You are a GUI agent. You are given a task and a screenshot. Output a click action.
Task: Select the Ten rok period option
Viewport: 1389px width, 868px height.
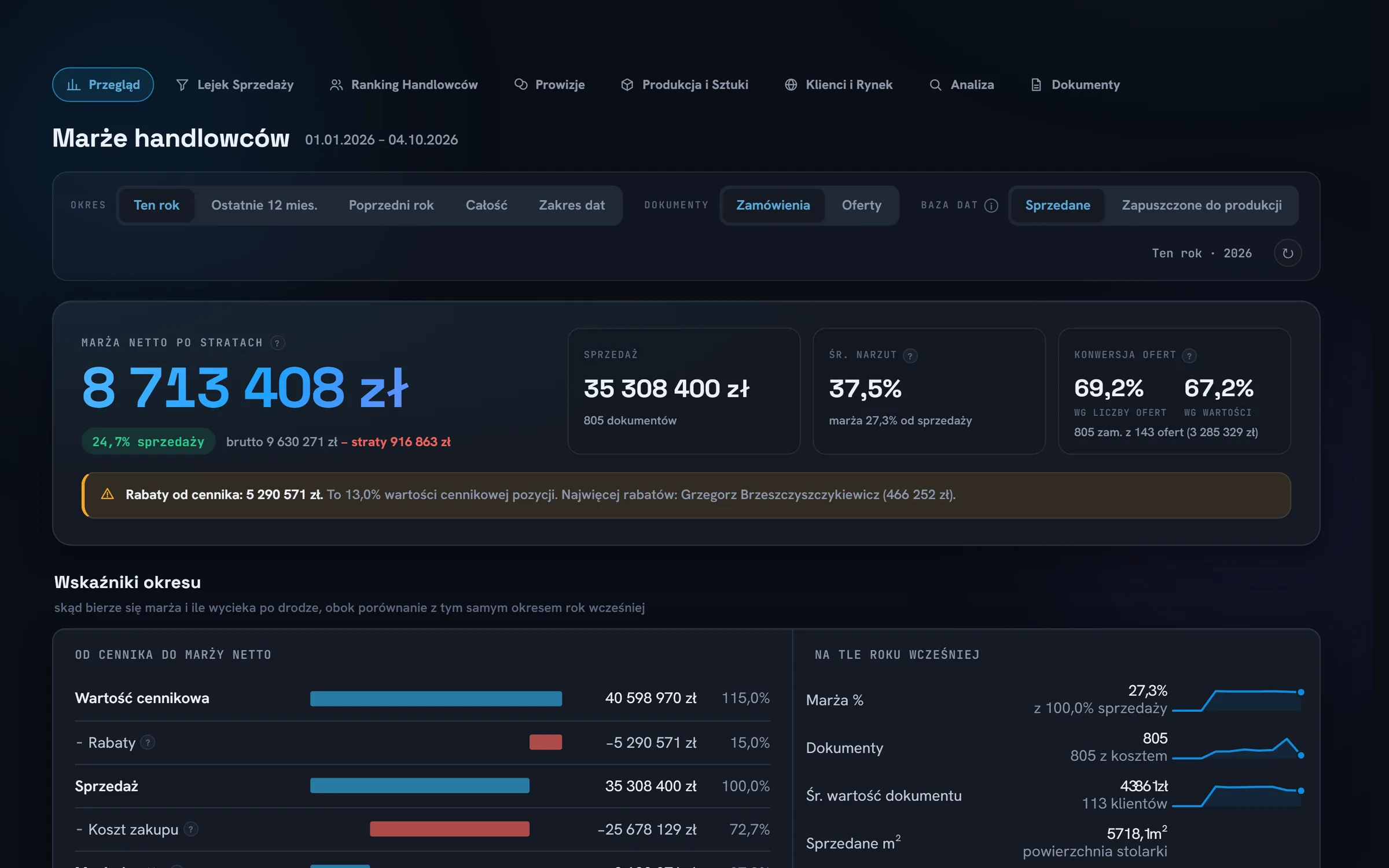[x=156, y=205]
